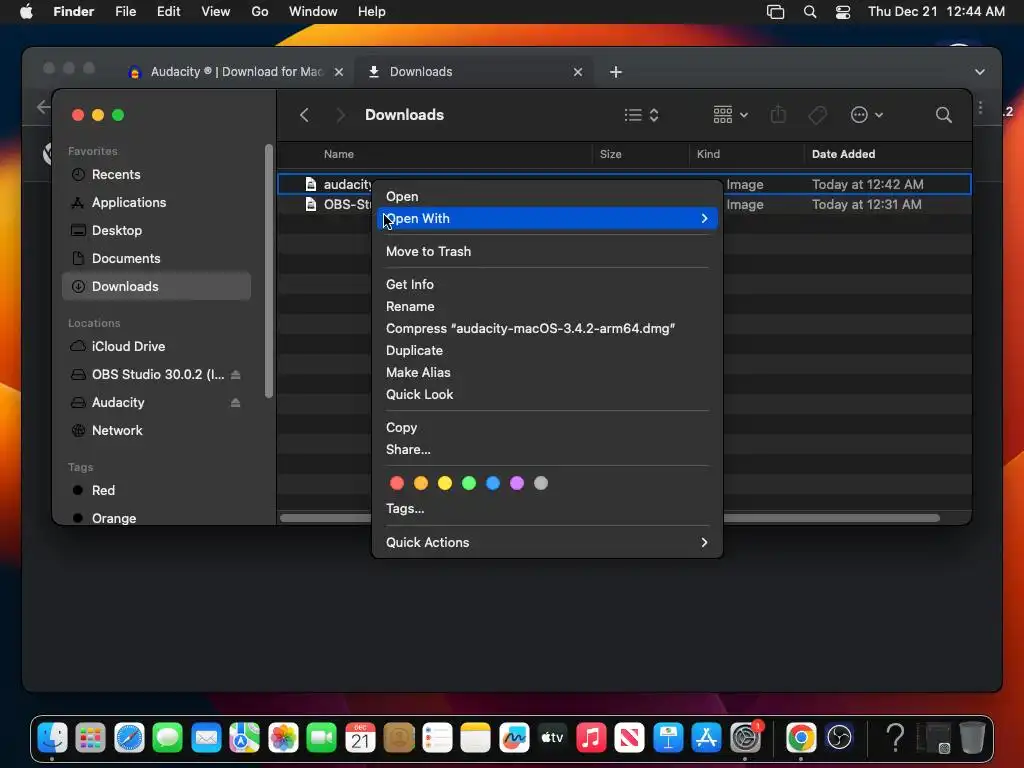1024x768 pixels.
Task: Open Reminders in the dock
Action: pos(437,738)
